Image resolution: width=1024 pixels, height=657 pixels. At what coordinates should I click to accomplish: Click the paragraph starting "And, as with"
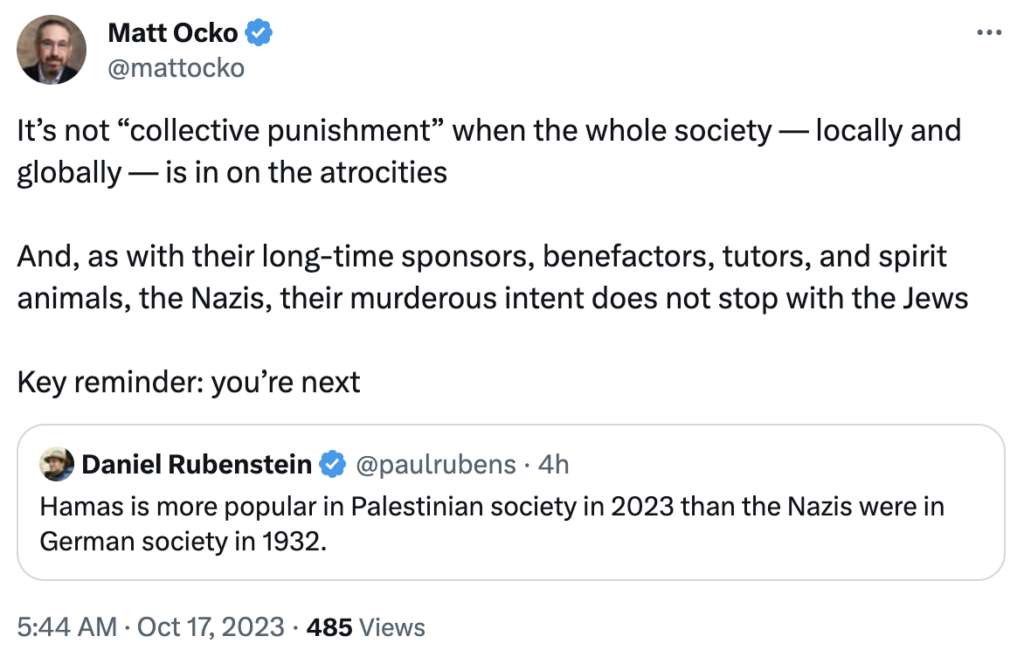click(x=481, y=277)
